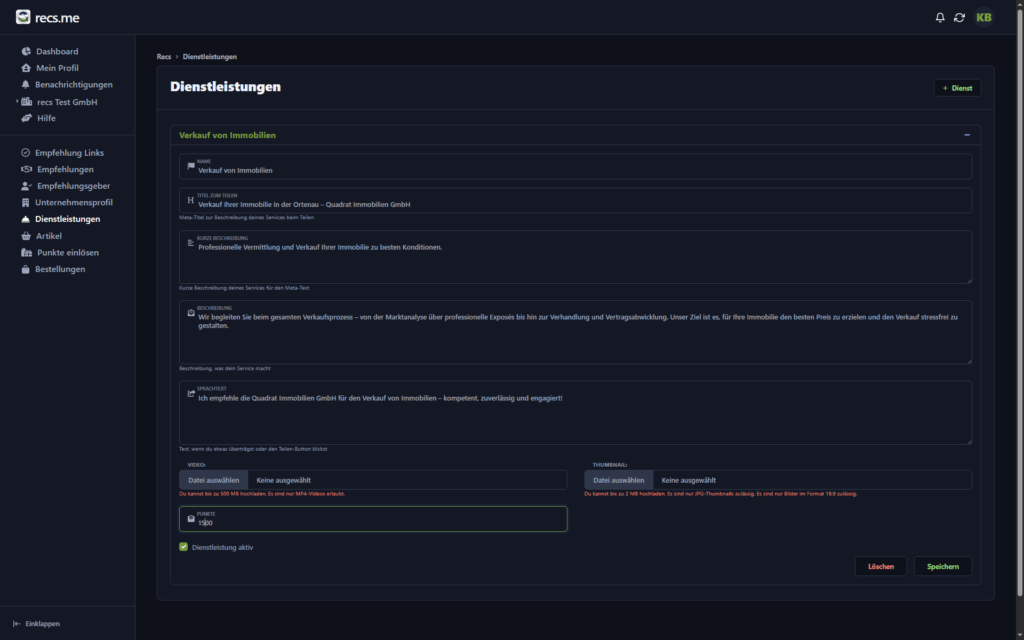Go to Artikel in the sidebar
Image resolution: width=1024 pixels, height=640 pixels.
(x=49, y=236)
